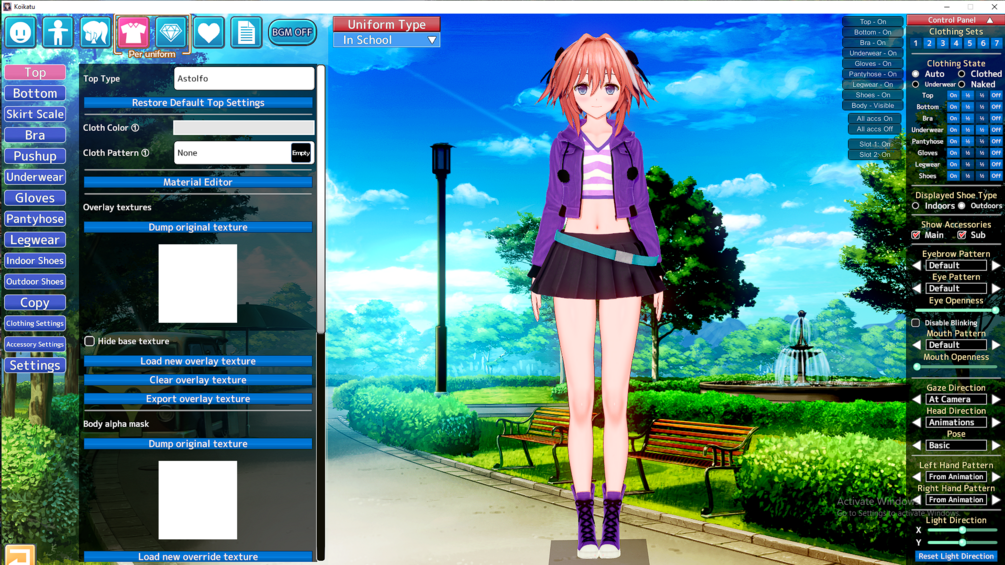Enable Disable Blinking checkbox
Viewport: 1005px width, 565px height.
point(916,323)
